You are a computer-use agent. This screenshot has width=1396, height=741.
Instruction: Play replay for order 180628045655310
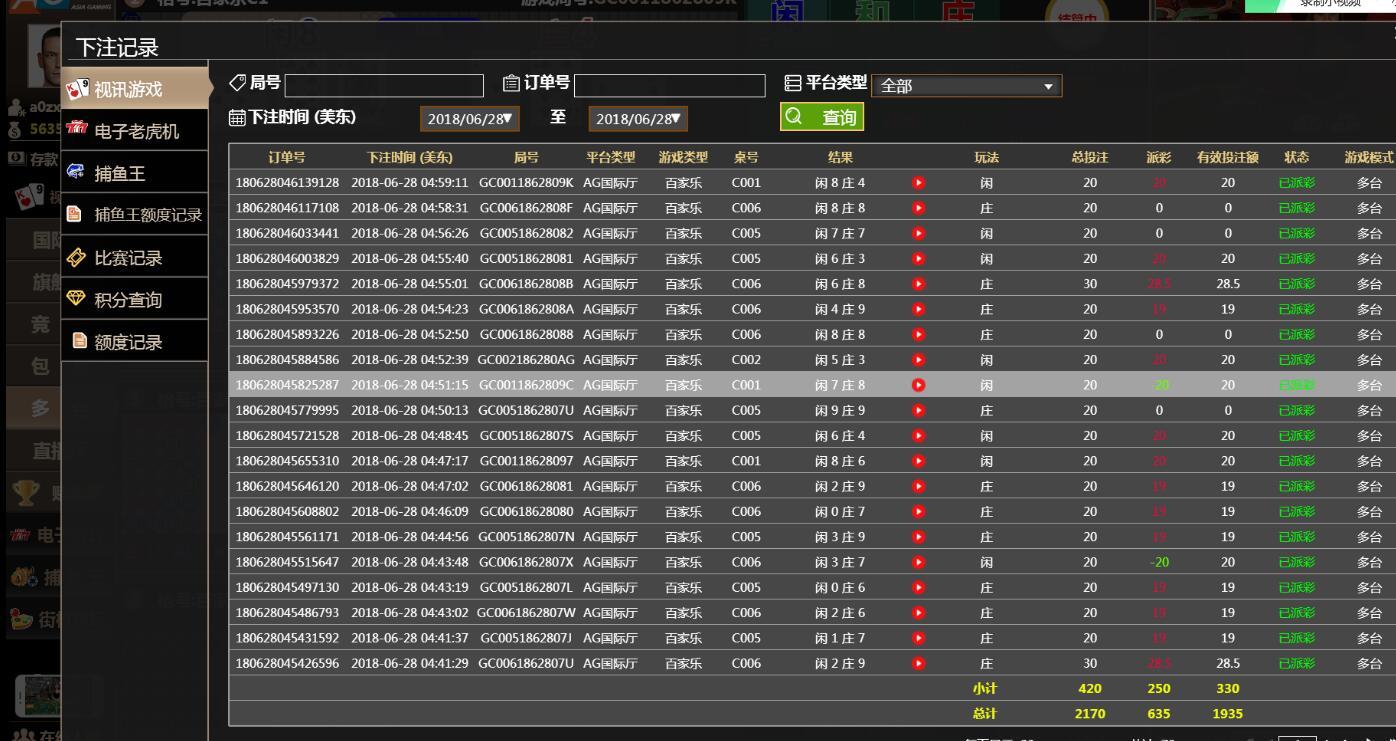[918, 461]
